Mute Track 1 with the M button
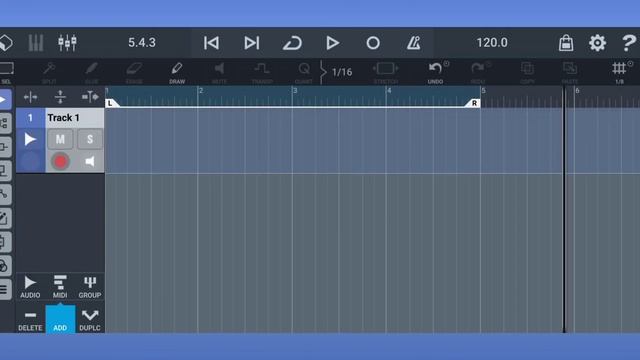Image resolution: width=640 pixels, height=360 pixels. (60, 139)
